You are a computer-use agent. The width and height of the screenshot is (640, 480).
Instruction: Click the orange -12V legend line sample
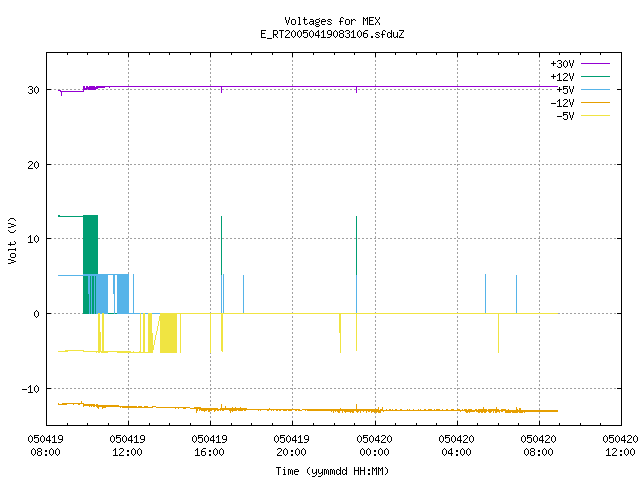(x=595, y=102)
